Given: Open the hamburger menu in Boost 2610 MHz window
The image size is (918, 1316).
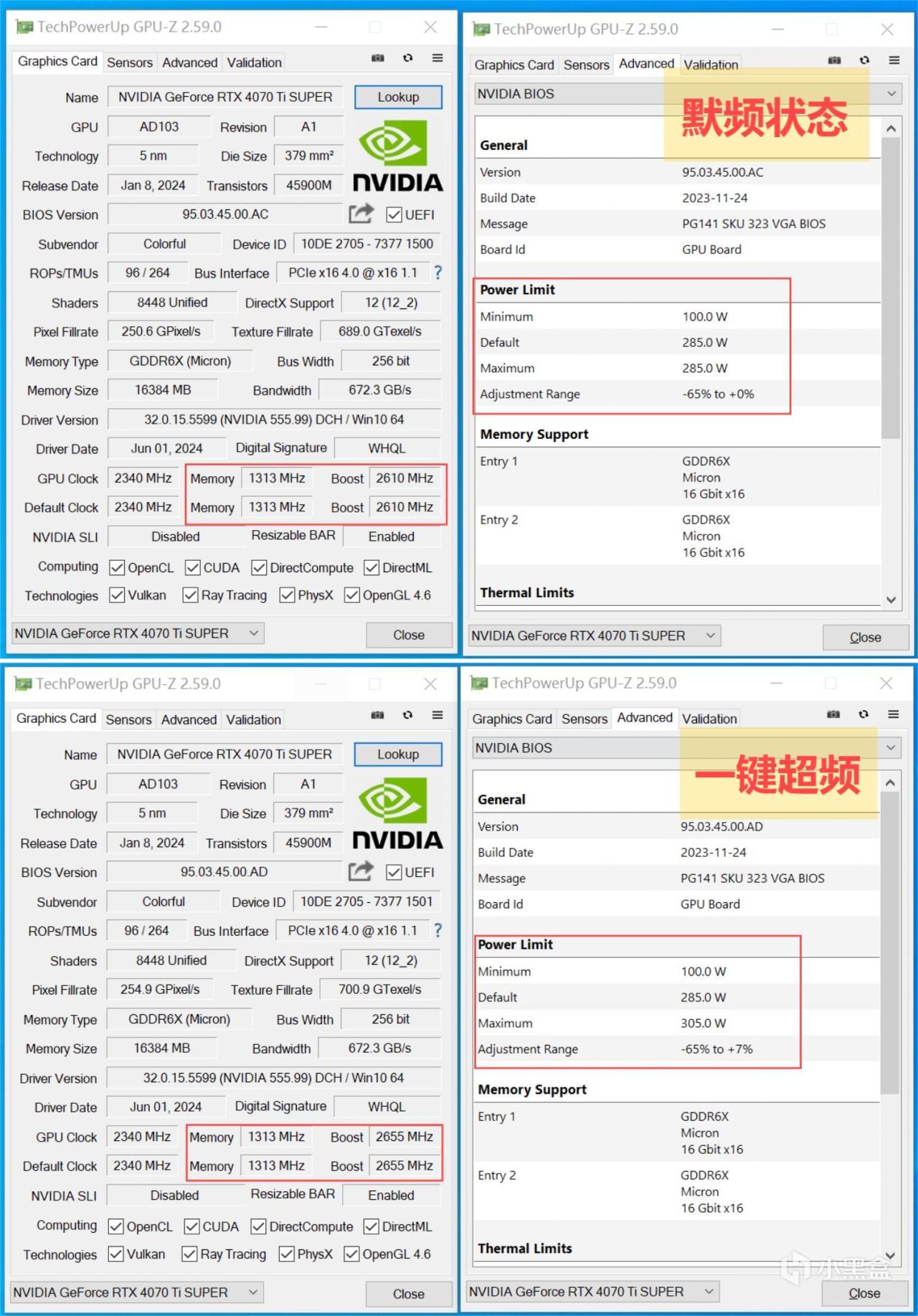Looking at the screenshot, I should click(x=437, y=58).
